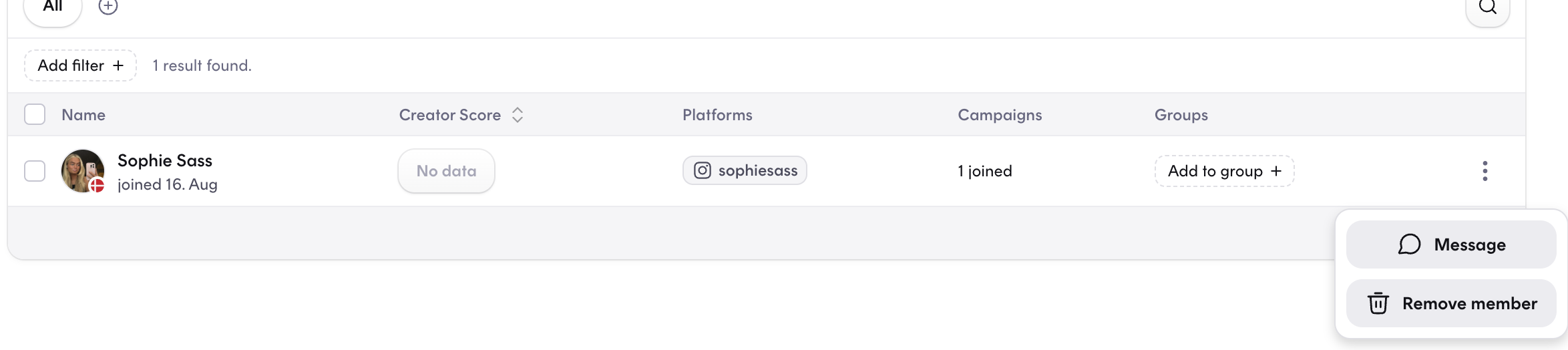Click the chat bubble icon beside Message
The image size is (1568, 350).
click(x=1409, y=244)
